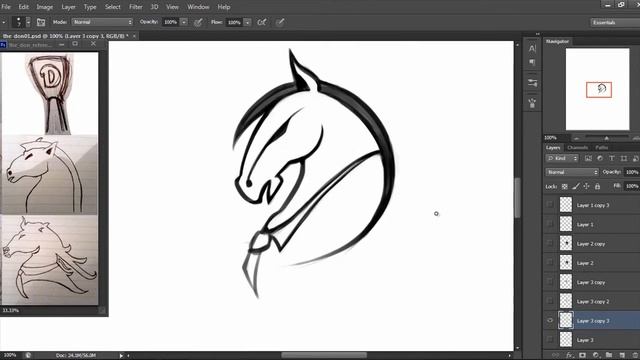Open the Window menu
The height and width of the screenshot is (360, 640).
[198, 7]
